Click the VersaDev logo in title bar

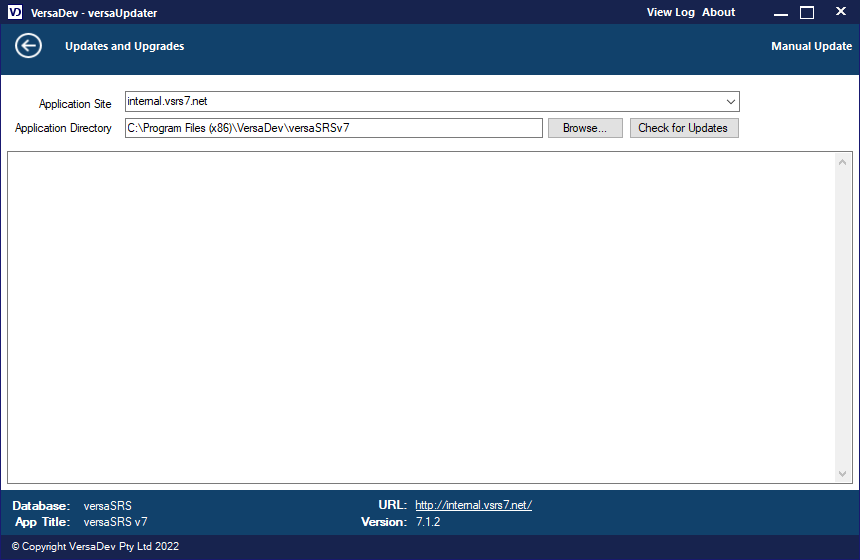click(14, 12)
